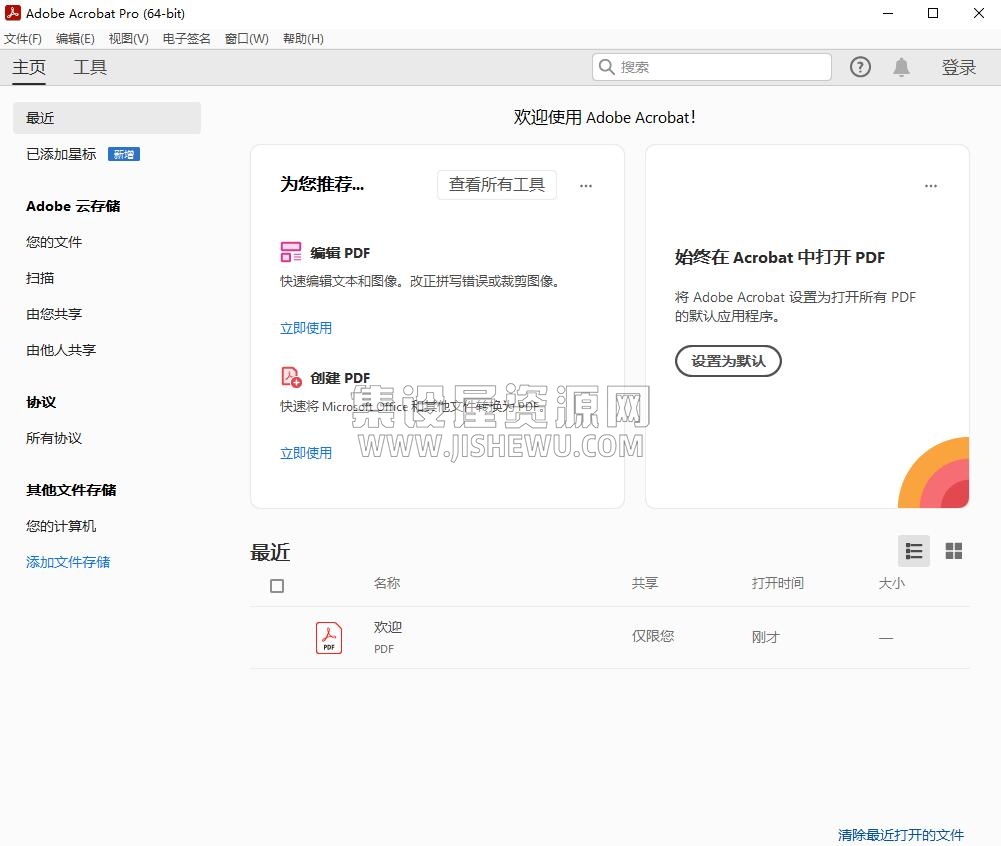
Task: Click 添加文件存储 link in sidebar
Action: [68, 562]
